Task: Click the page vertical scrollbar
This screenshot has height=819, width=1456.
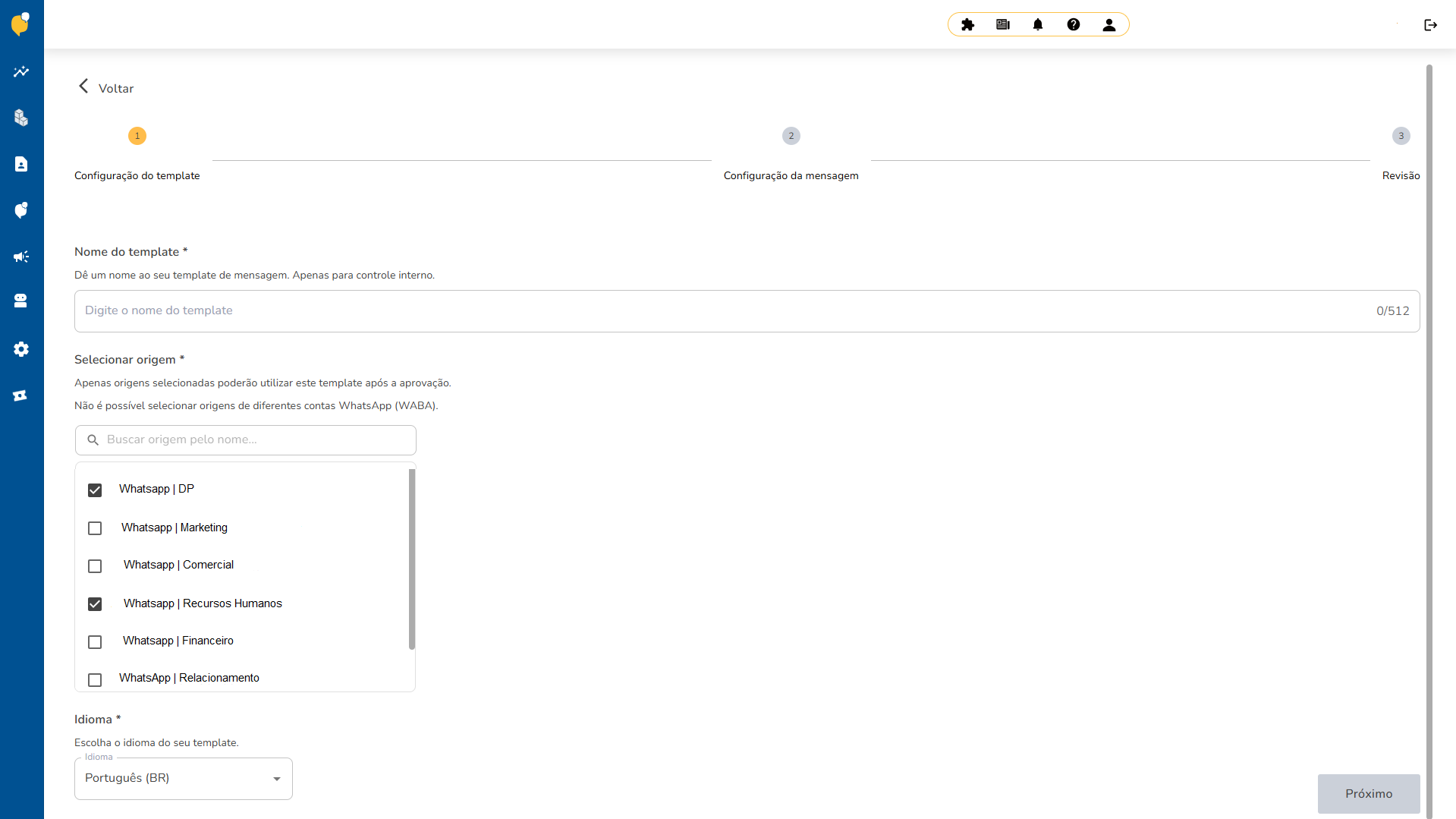Action: 1429,440
